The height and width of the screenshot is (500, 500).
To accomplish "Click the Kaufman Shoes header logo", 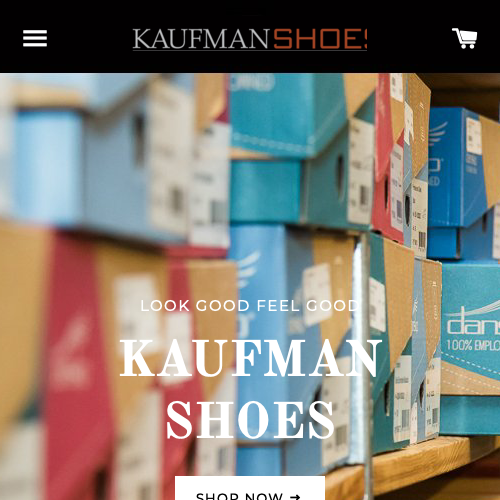I will [250, 39].
